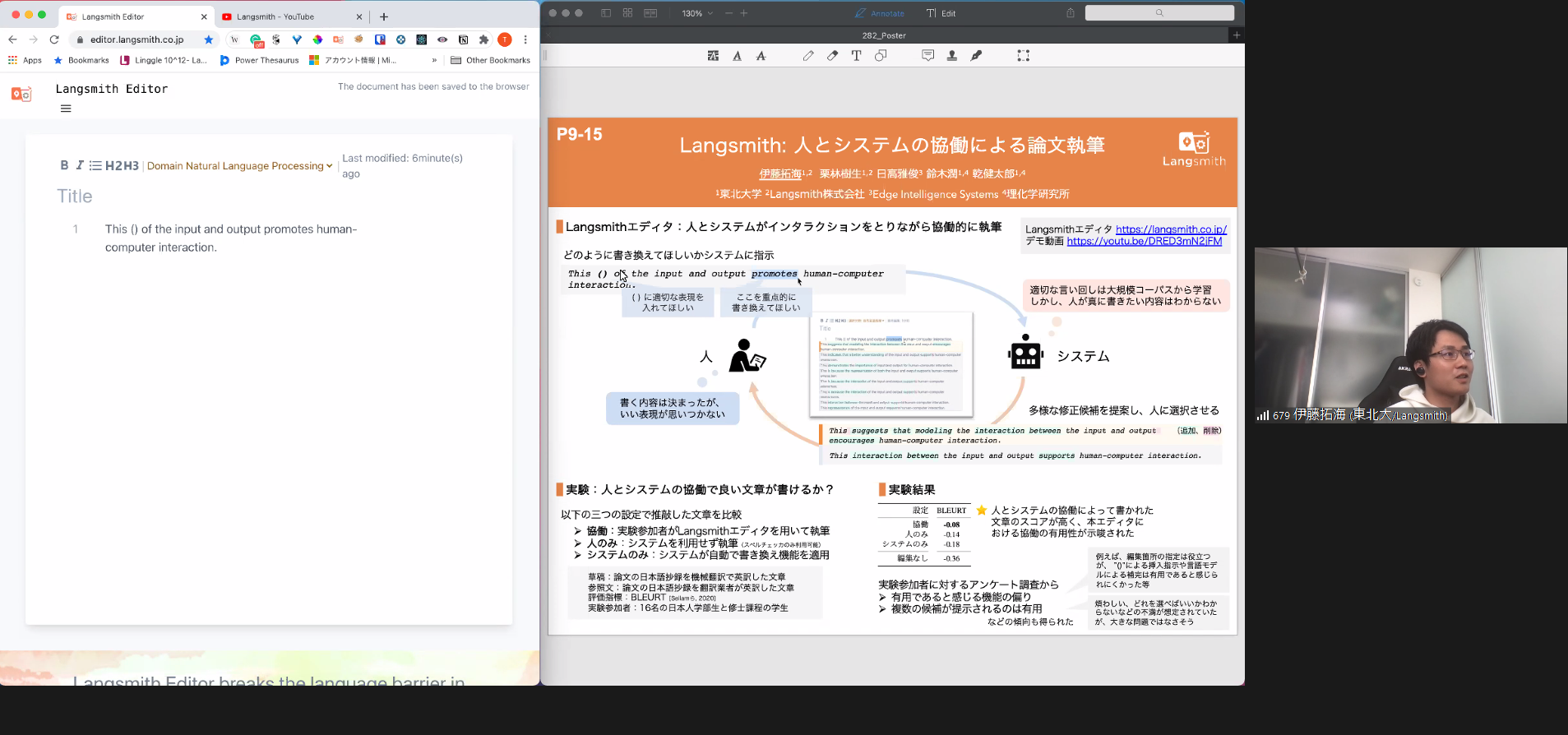This screenshot has width=1568, height=735.
Task: Select the 282_Poster document tab
Action: pyautogui.click(x=884, y=35)
